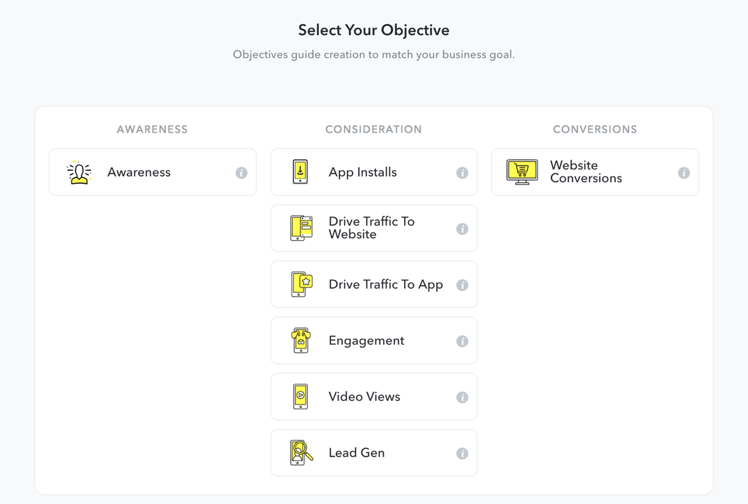
Task: Open info tooltip for Drive Traffic To Website
Action: coord(462,229)
